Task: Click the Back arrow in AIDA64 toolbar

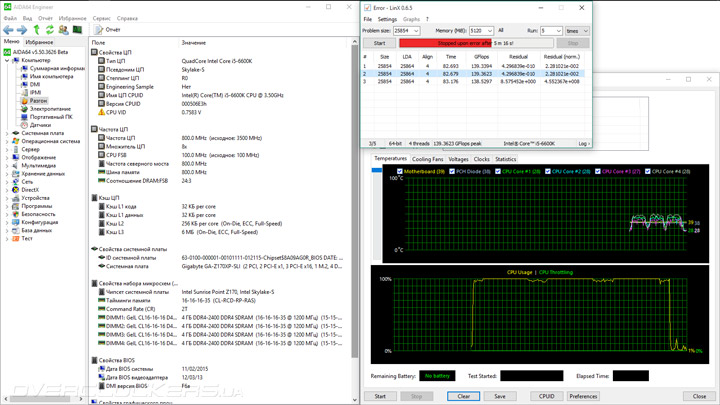Action: point(8,30)
